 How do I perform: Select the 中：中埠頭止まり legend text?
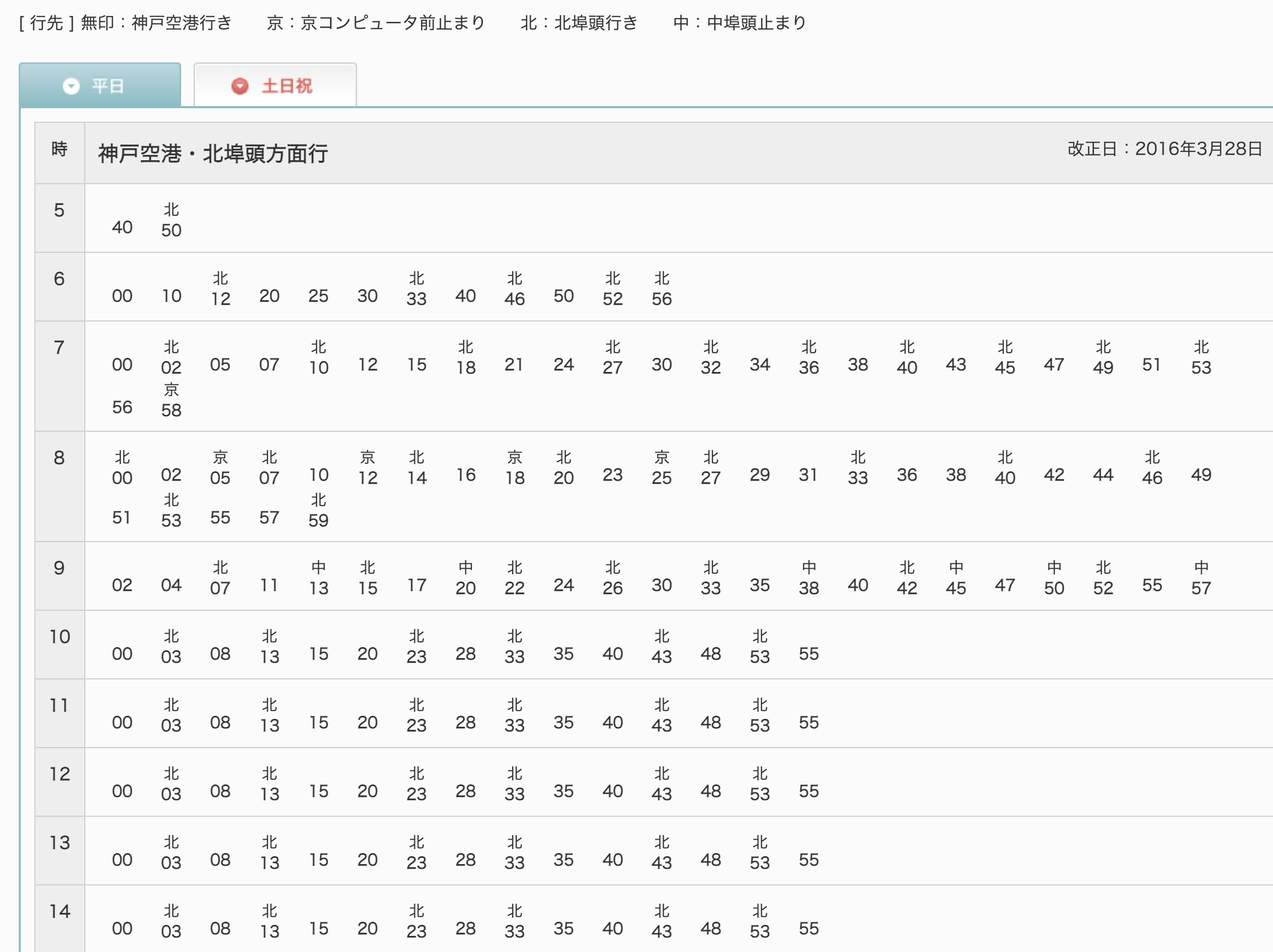pos(740,22)
